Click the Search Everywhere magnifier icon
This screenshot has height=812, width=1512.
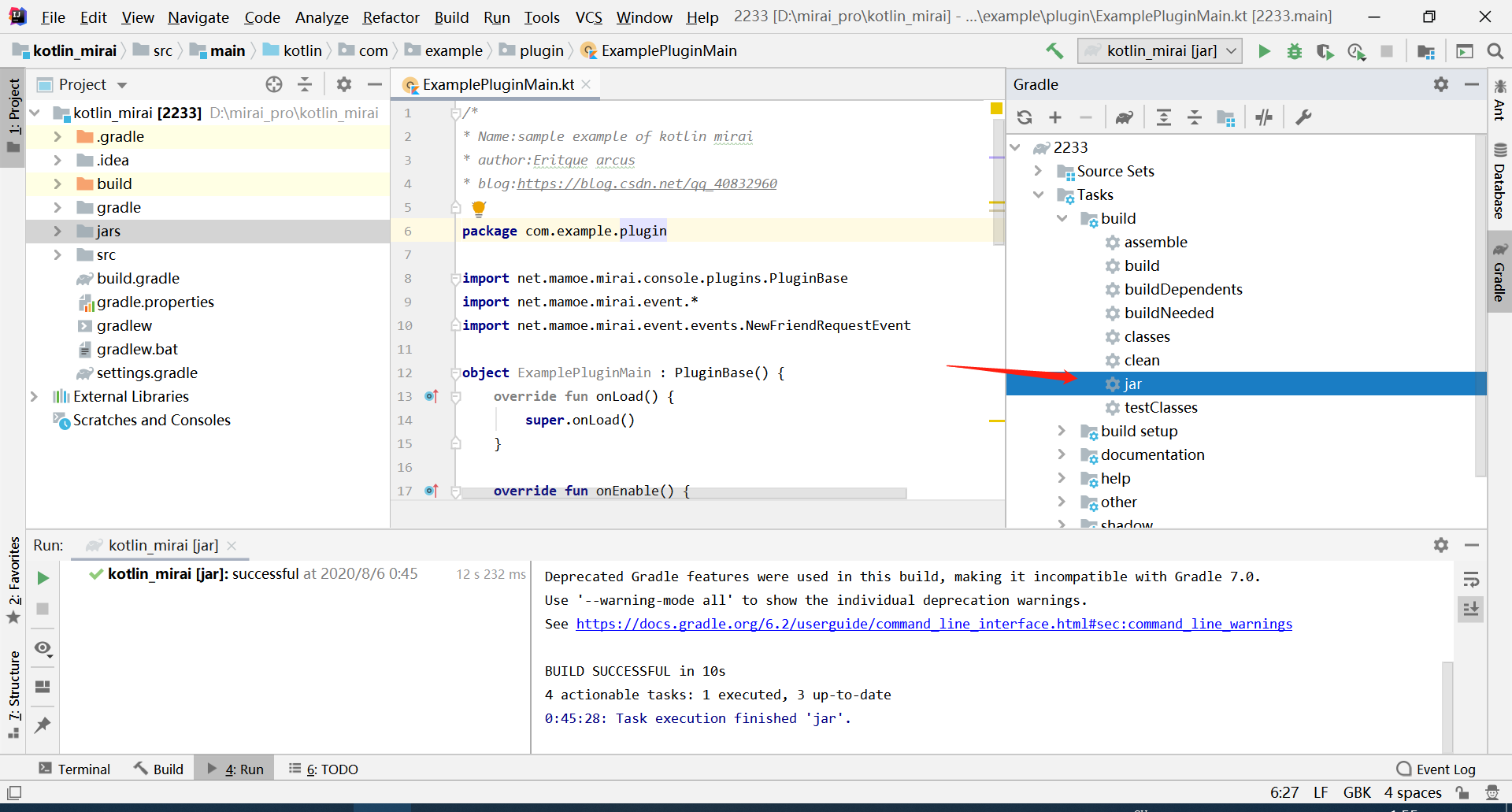point(1495,51)
